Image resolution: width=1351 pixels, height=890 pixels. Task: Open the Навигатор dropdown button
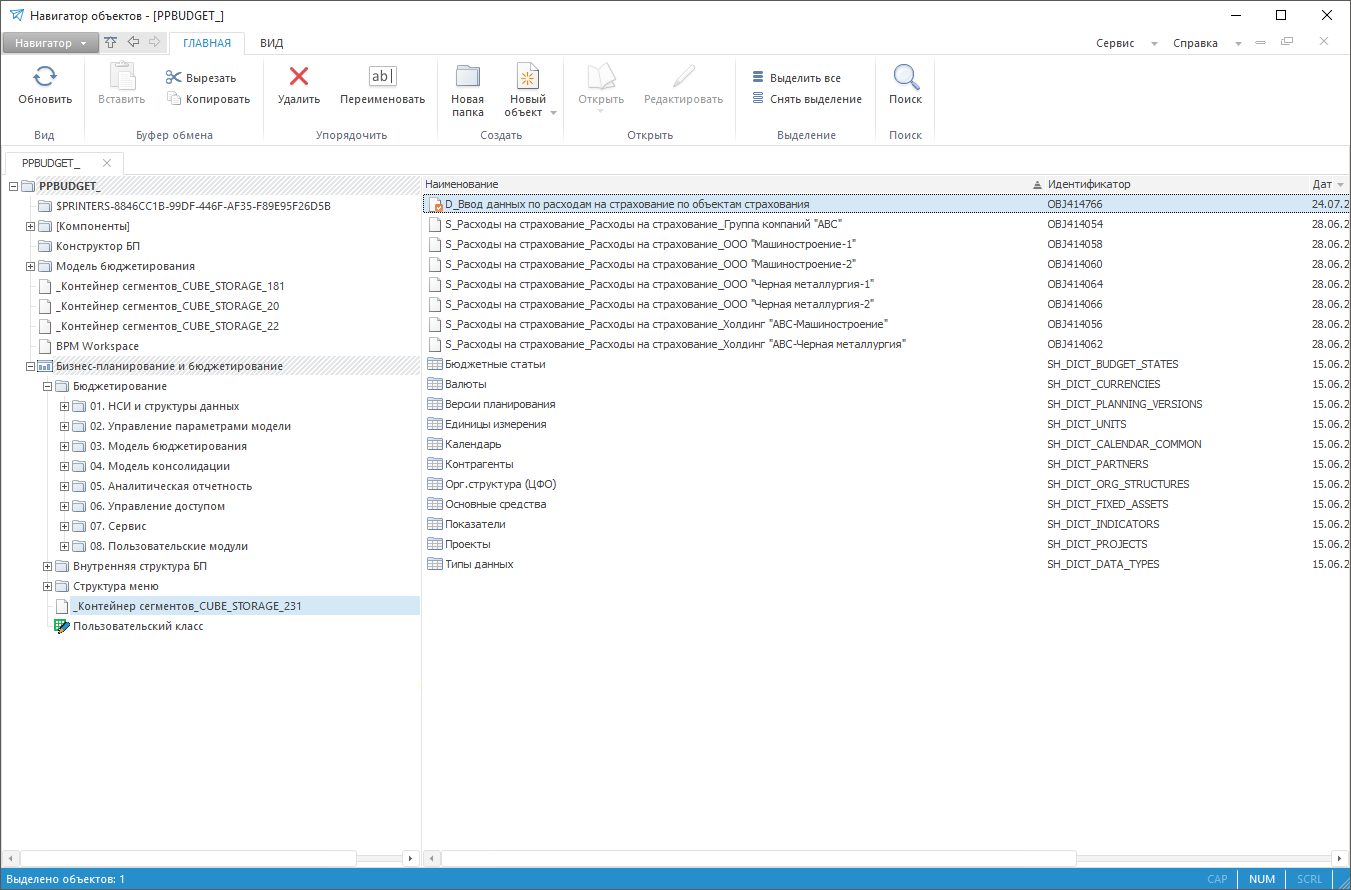pos(50,43)
